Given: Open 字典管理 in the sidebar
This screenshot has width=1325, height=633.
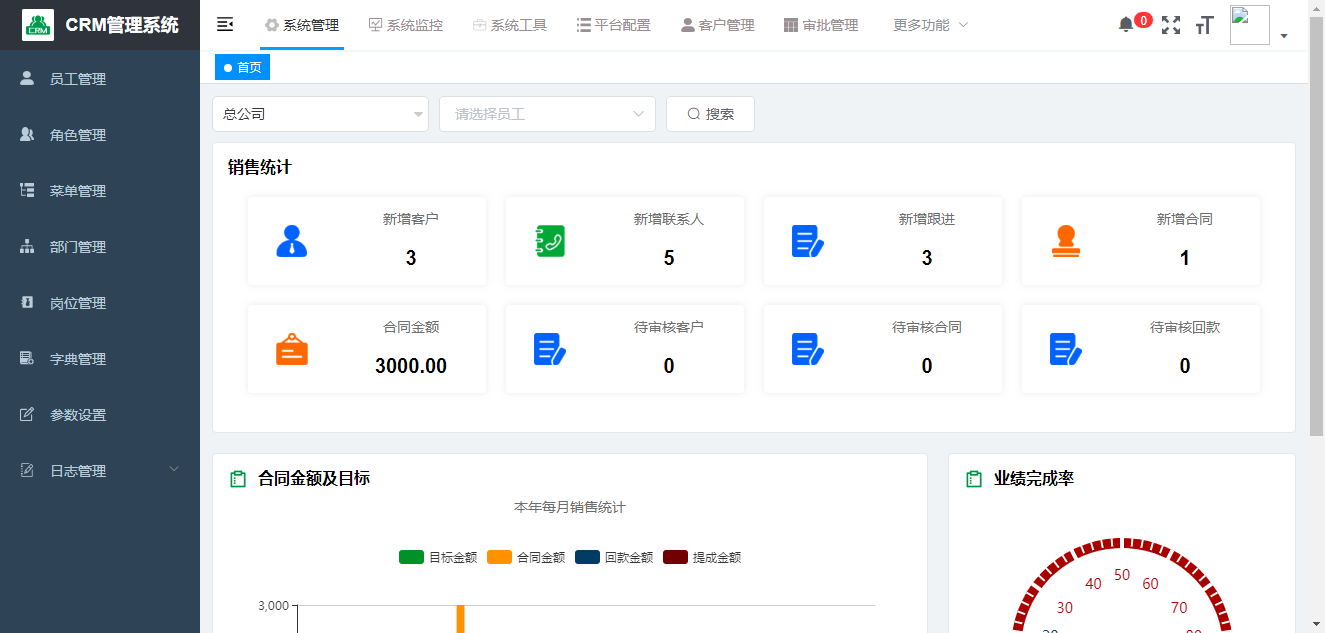Looking at the screenshot, I should [100, 359].
